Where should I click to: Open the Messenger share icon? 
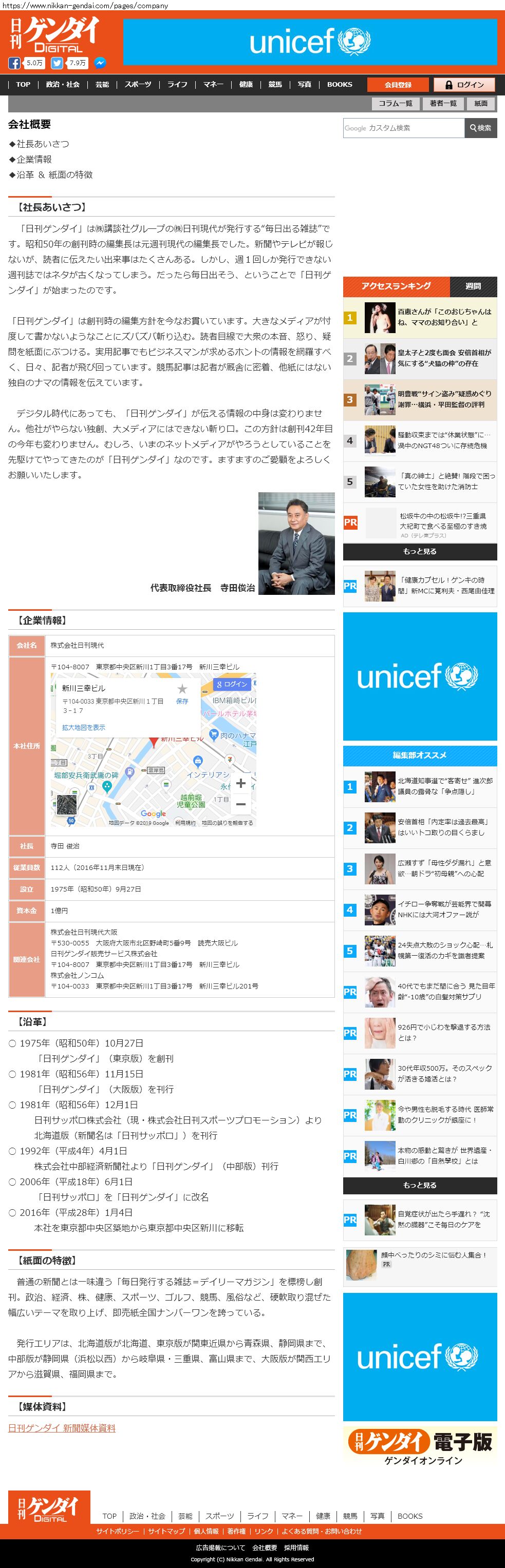tap(101, 63)
